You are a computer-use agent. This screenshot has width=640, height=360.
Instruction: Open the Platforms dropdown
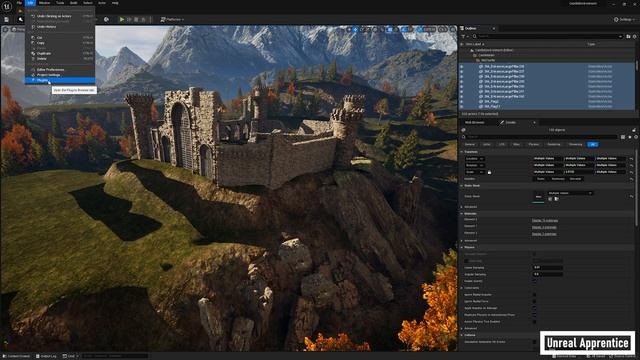point(172,19)
